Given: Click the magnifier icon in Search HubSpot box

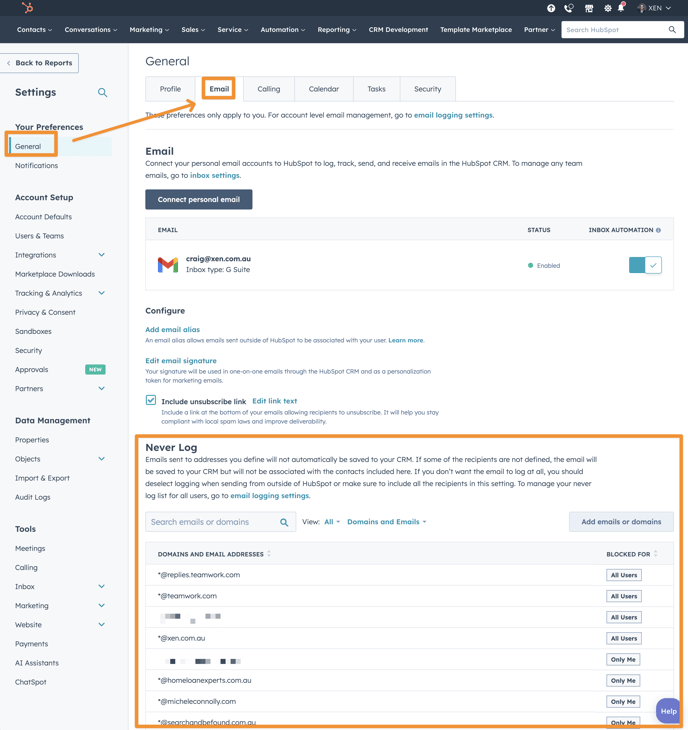Looking at the screenshot, I should pos(672,29).
